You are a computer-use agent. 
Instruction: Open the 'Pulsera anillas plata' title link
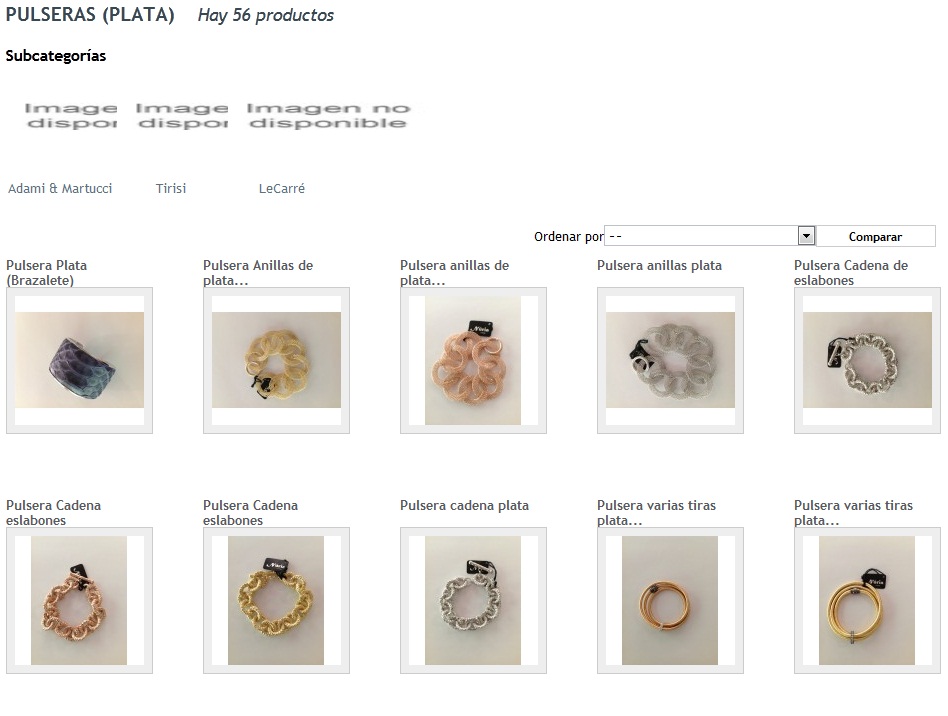(659, 265)
